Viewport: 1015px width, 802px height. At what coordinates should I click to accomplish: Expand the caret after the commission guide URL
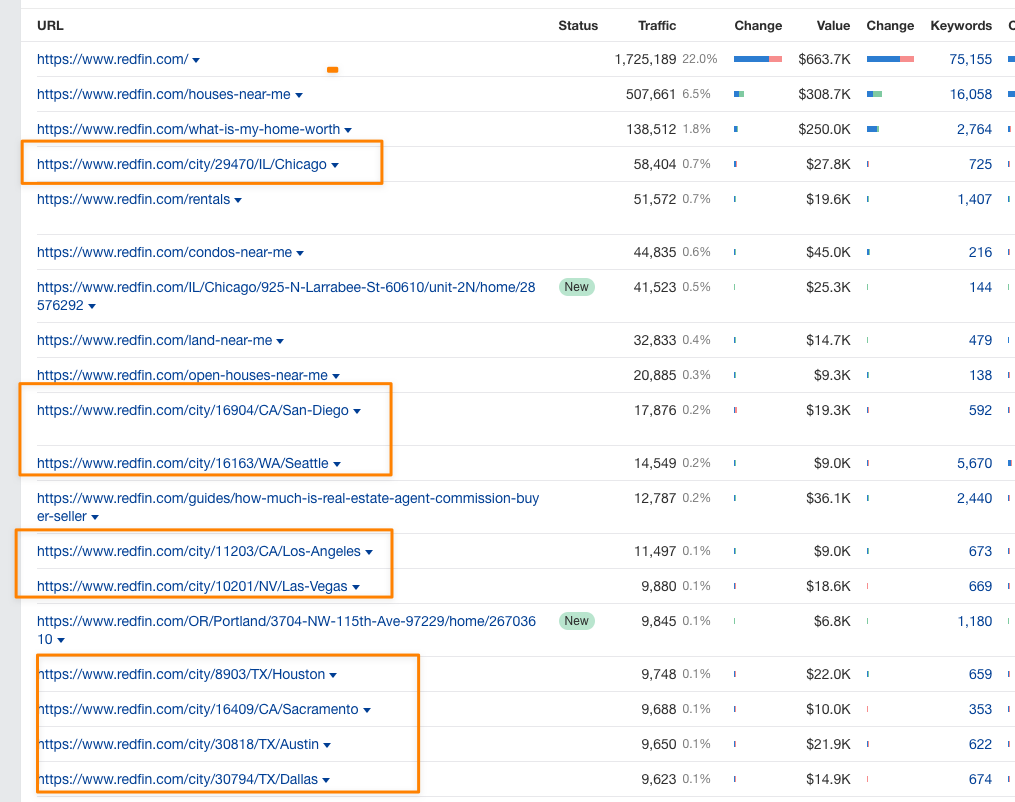click(x=95, y=517)
